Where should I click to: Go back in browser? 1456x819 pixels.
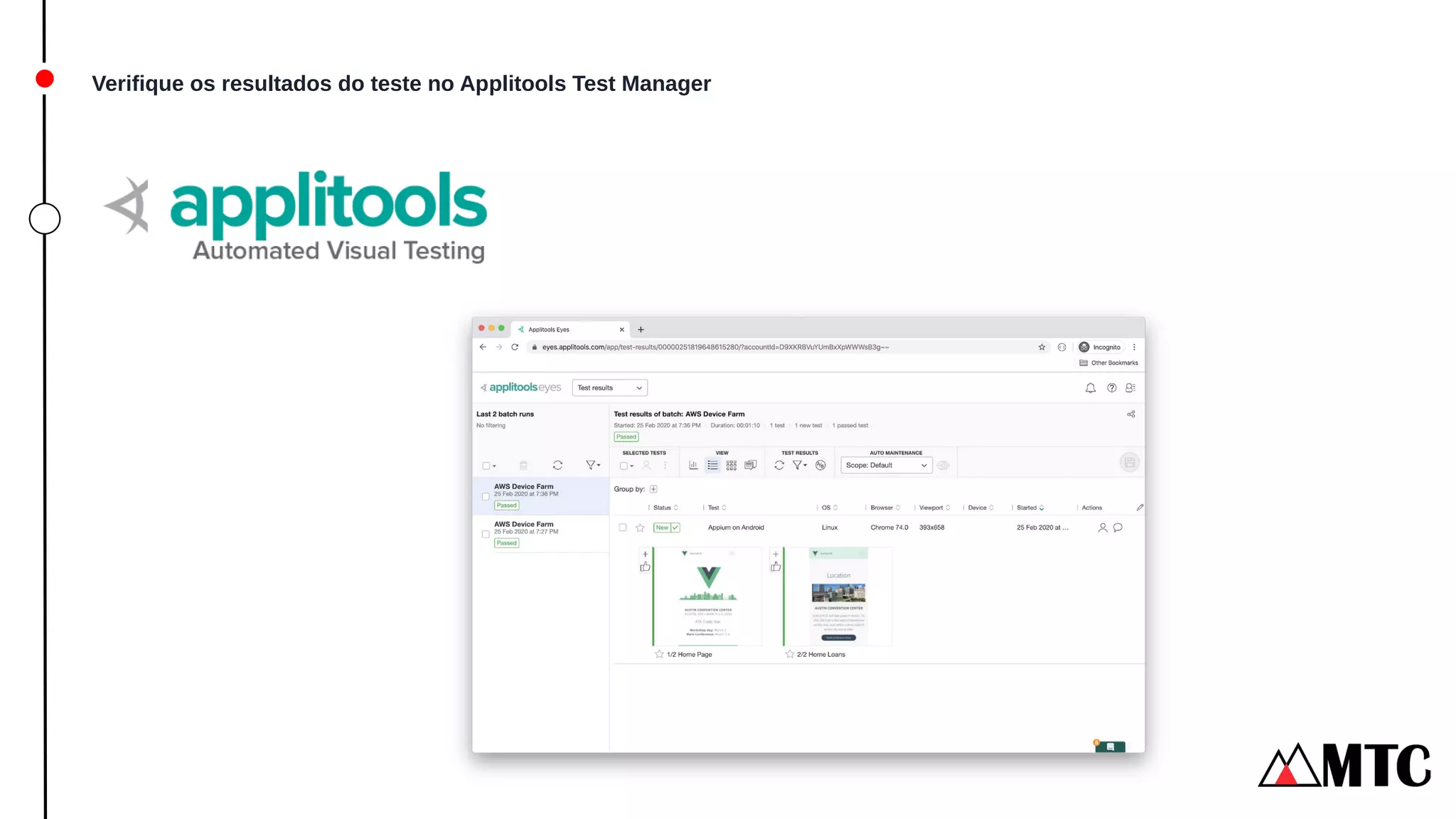click(483, 347)
